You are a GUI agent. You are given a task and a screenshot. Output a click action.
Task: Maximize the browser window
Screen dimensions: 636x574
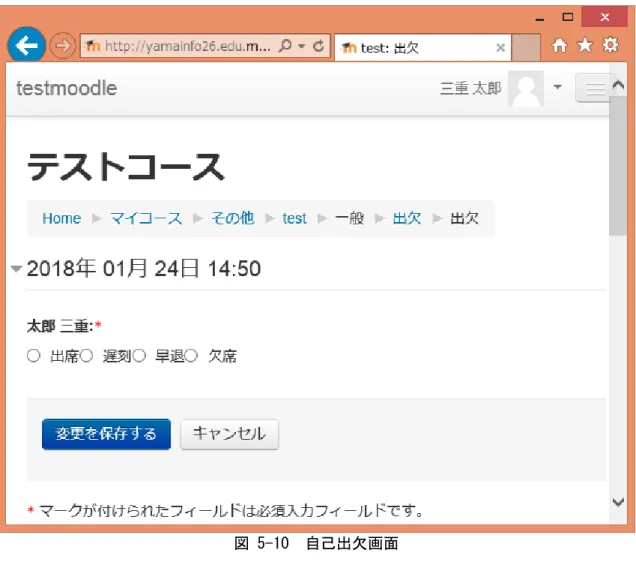(568, 17)
